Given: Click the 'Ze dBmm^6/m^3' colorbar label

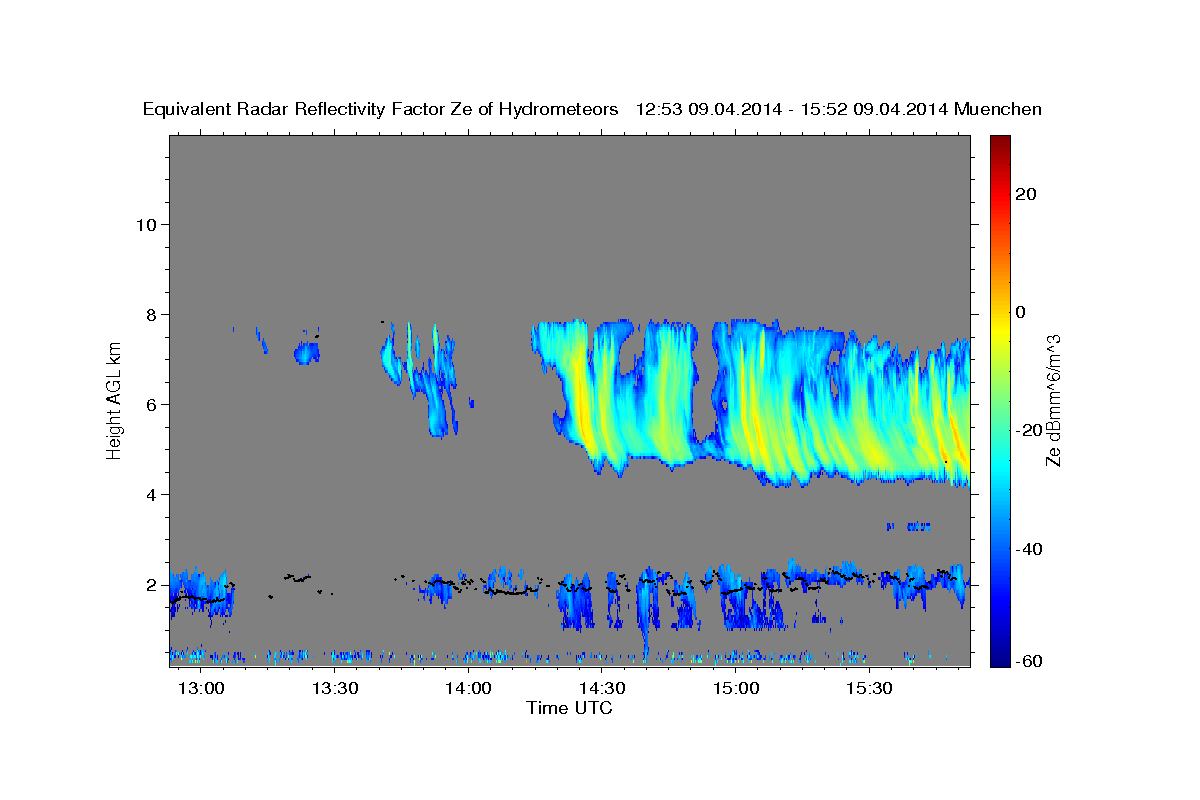Looking at the screenshot, I should click(1052, 400).
